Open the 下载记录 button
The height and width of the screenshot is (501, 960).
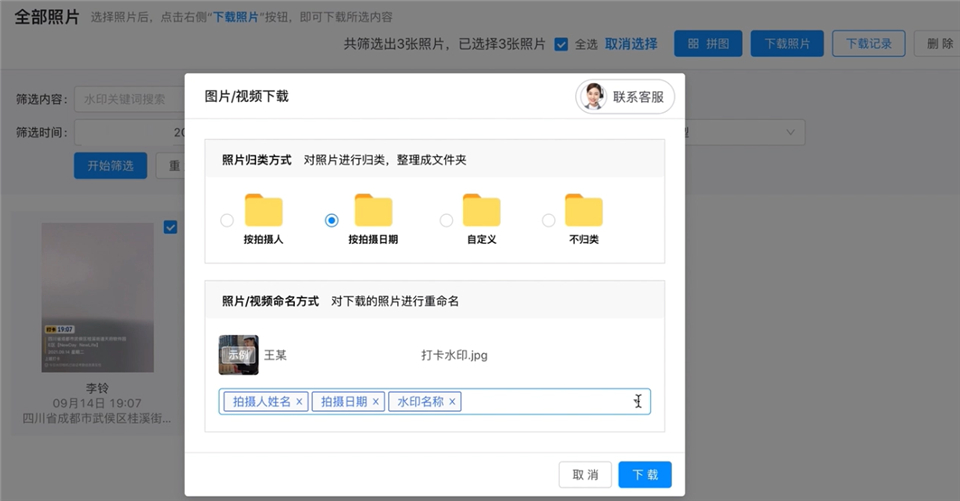tap(868, 44)
